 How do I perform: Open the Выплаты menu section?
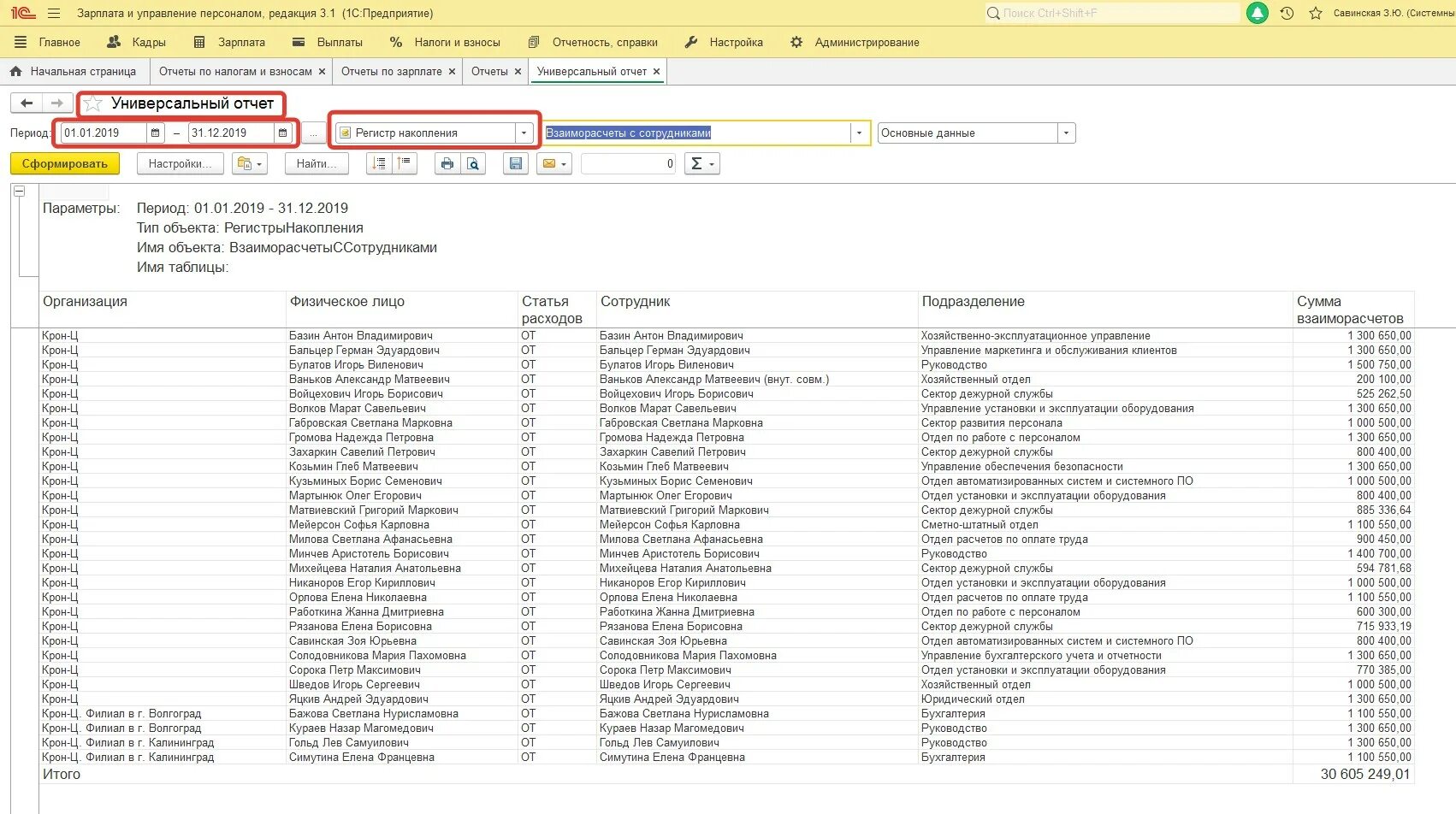(328, 42)
